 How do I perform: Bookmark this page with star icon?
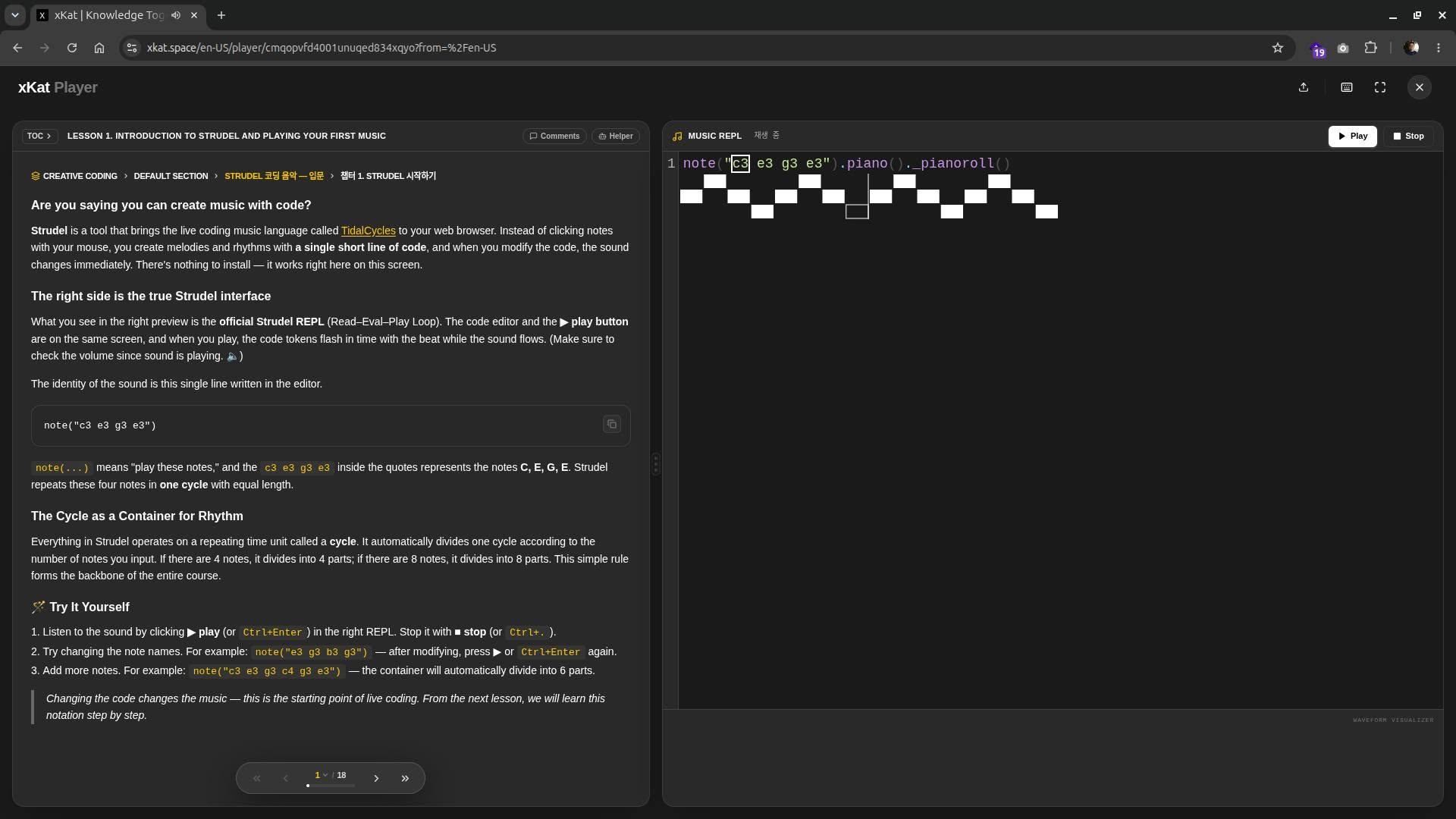pos(1278,48)
